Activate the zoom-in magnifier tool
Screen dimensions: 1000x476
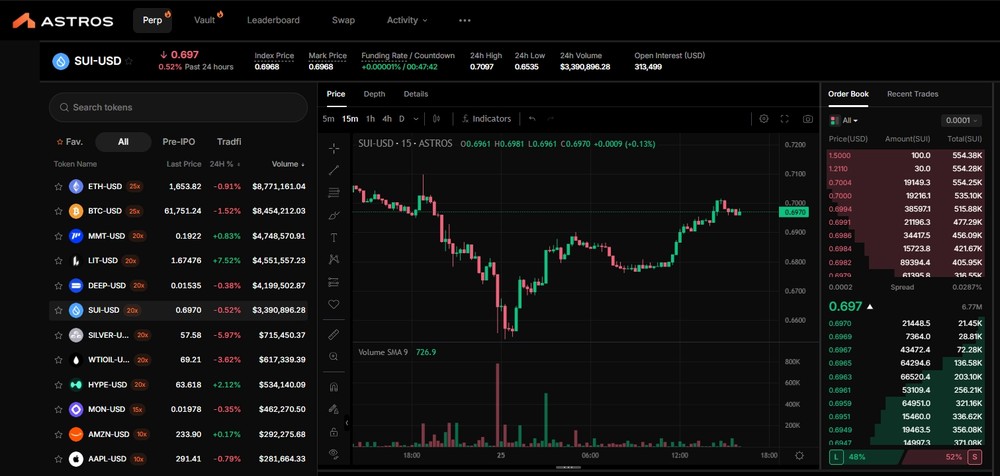pyautogui.click(x=334, y=357)
